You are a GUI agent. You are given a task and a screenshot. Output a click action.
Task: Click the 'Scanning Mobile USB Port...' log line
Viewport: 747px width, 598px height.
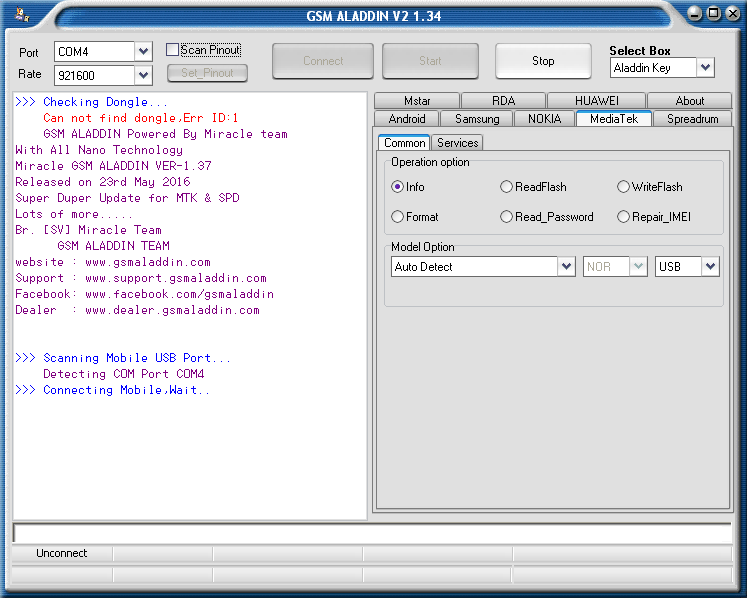click(x=123, y=358)
